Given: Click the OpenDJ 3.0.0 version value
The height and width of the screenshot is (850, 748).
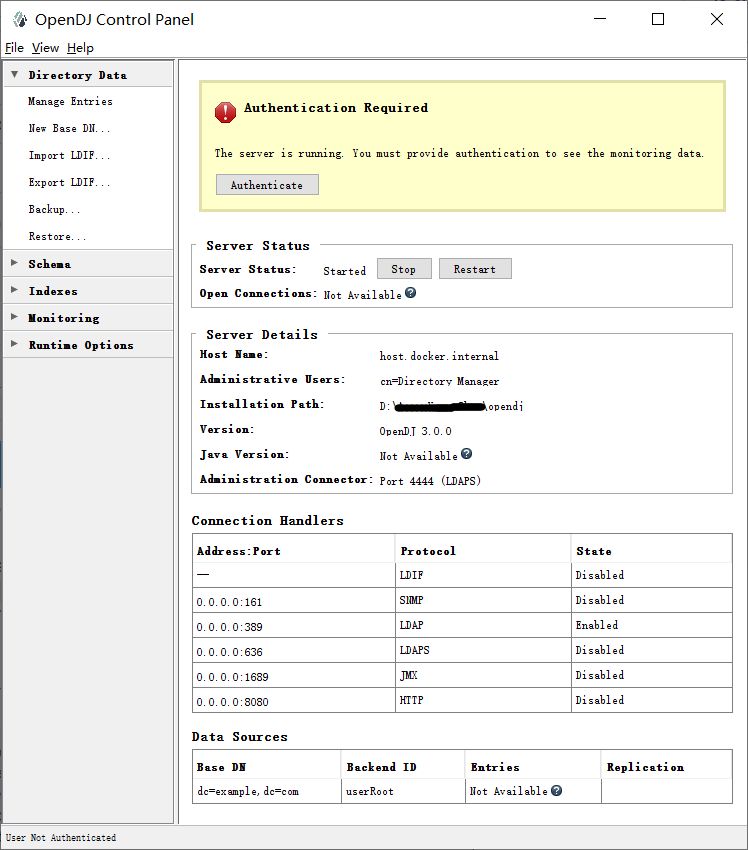Looking at the screenshot, I should pos(416,431).
